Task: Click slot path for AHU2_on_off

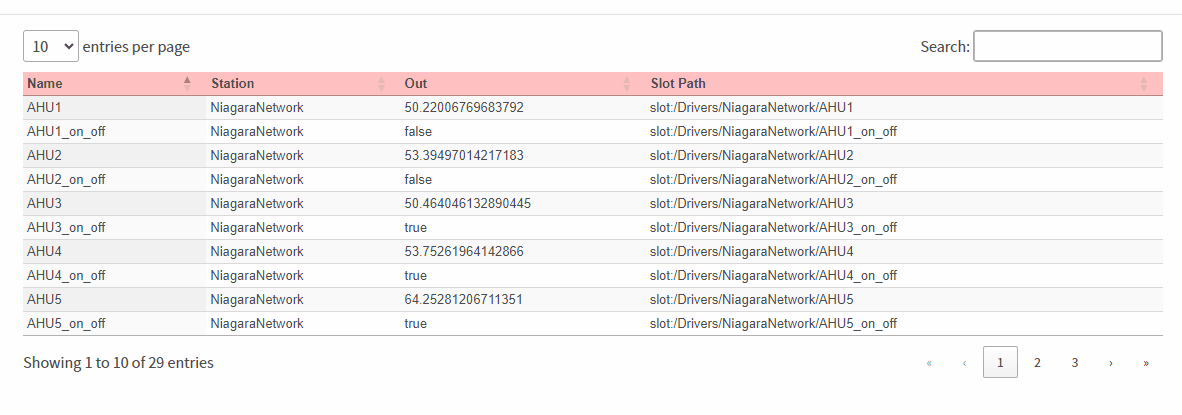Action: [773, 180]
